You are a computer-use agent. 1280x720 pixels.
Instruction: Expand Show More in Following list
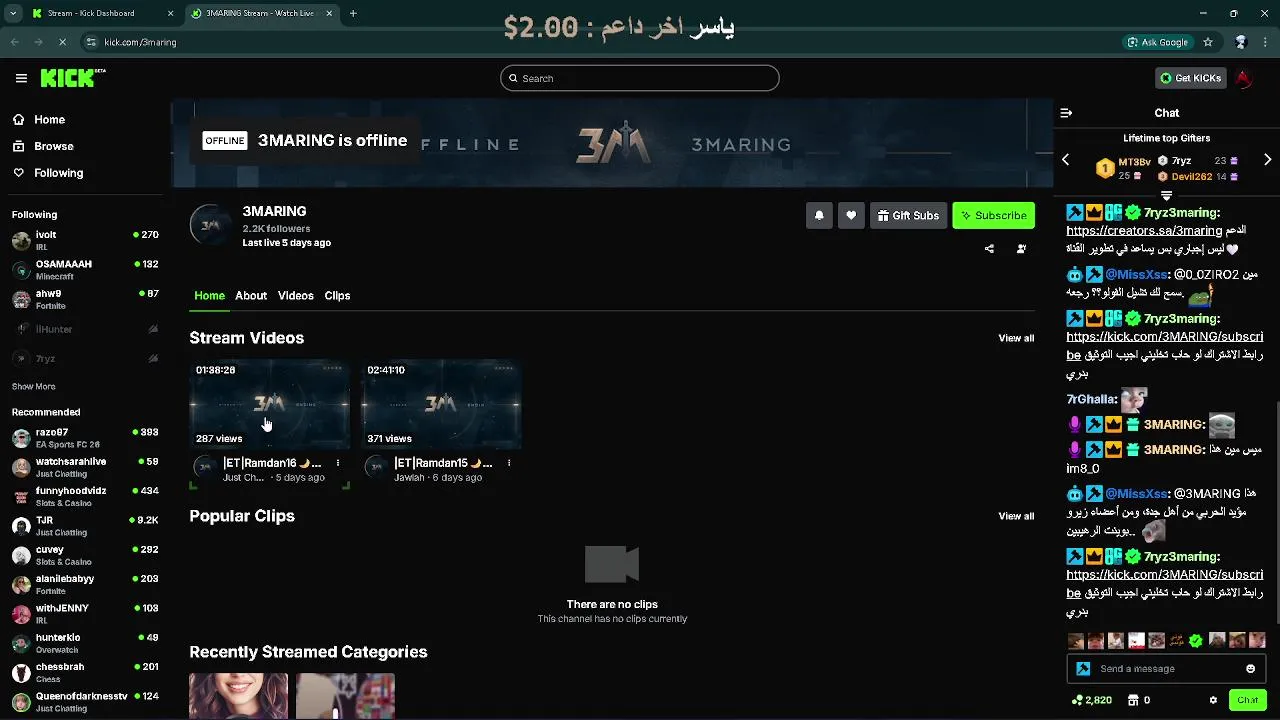click(x=34, y=386)
